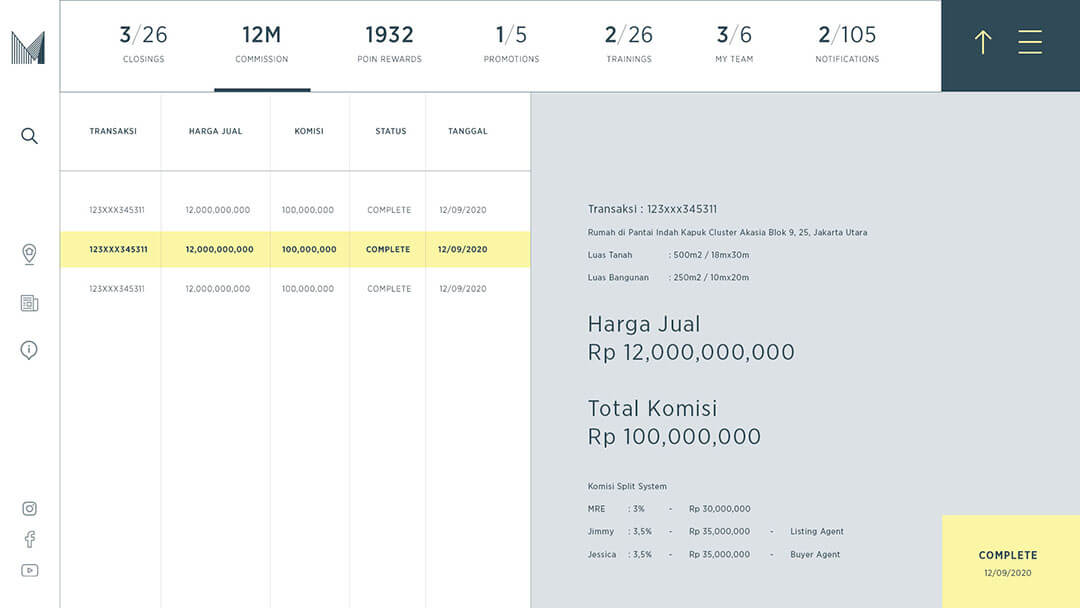The image size is (1080, 608).
Task: Click the M logo in the sidebar
Action: (28, 47)
